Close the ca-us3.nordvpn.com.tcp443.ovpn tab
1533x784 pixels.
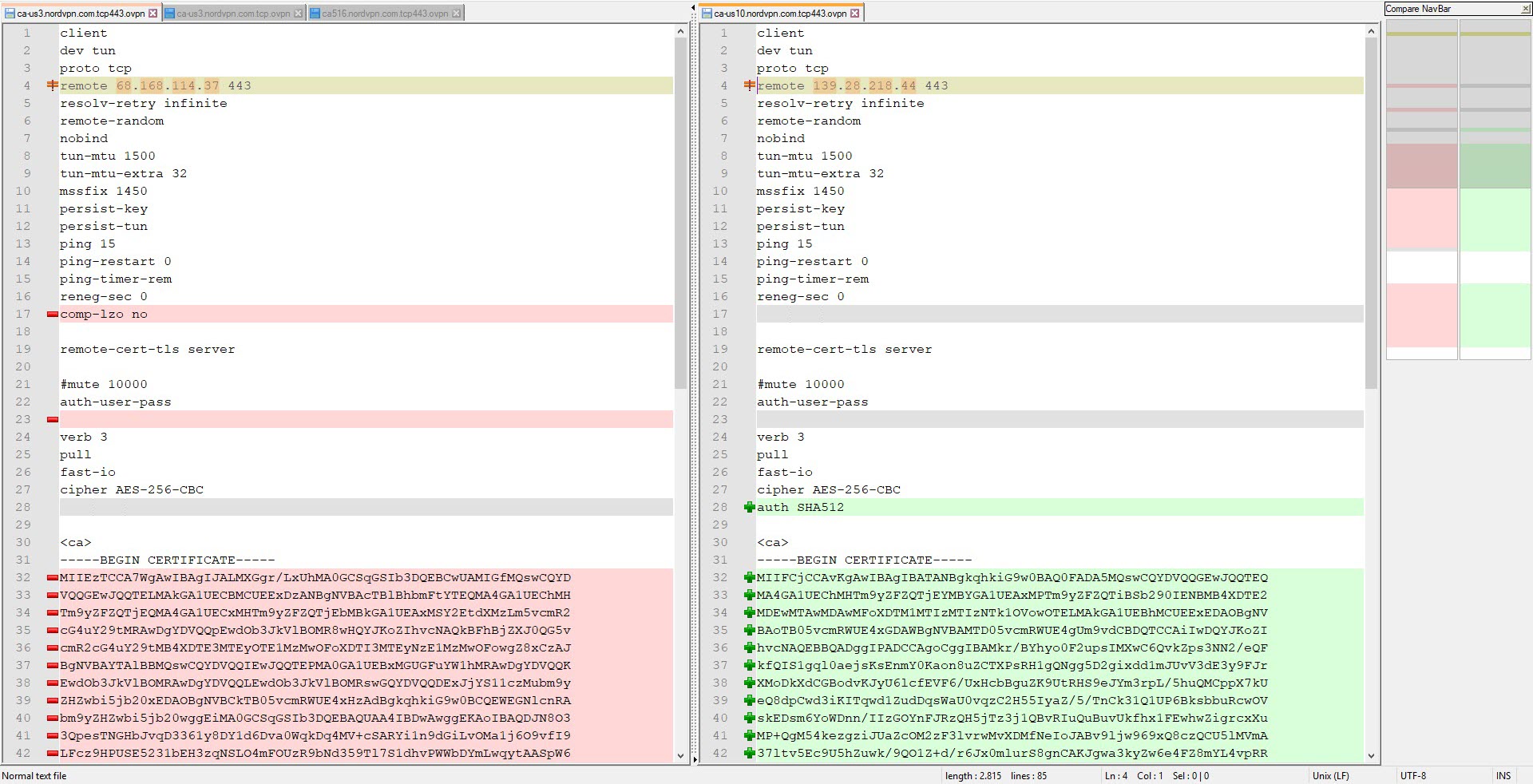click(x=153, y=14)
